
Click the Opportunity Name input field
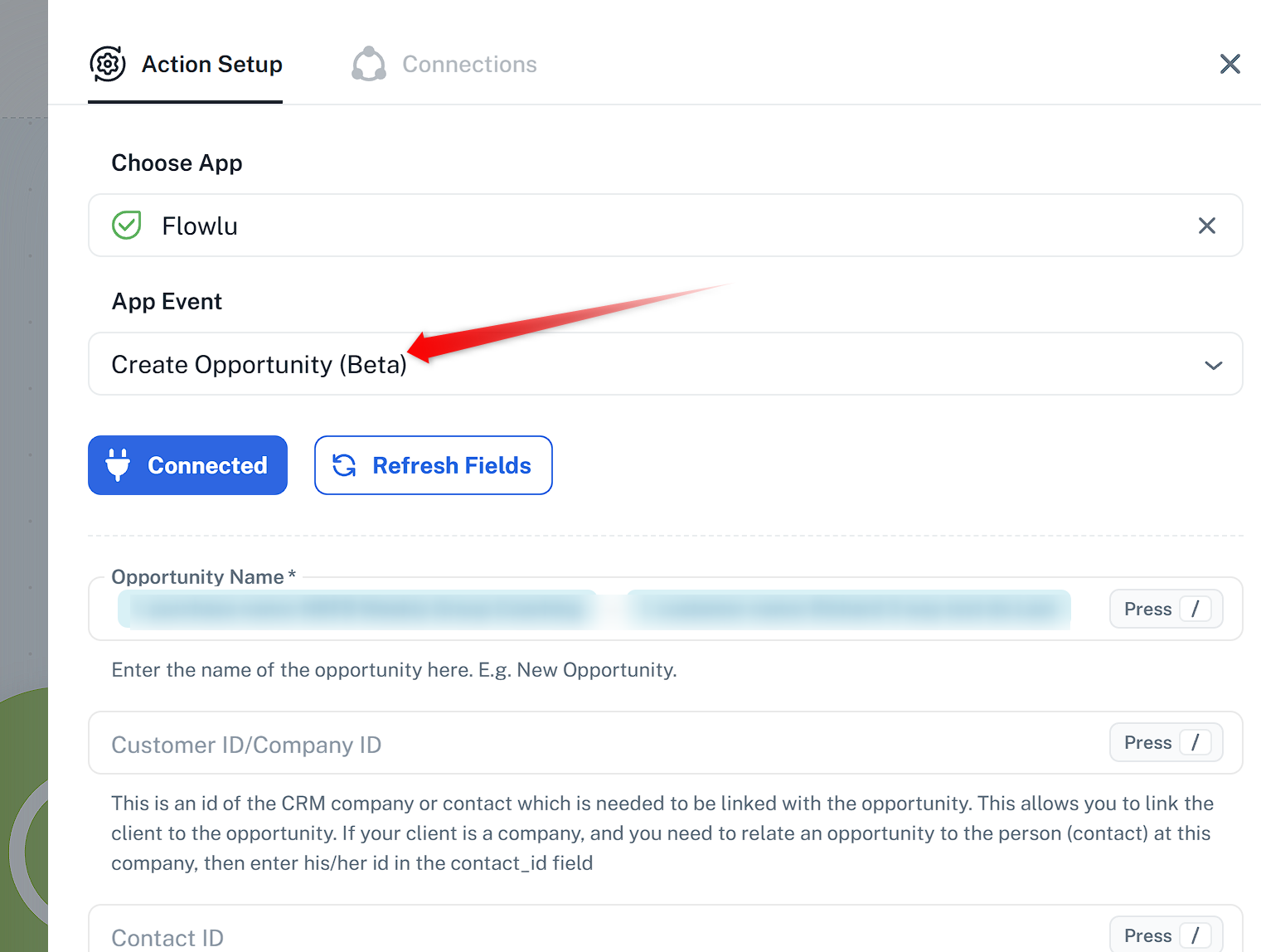click(x=665, y=609)
